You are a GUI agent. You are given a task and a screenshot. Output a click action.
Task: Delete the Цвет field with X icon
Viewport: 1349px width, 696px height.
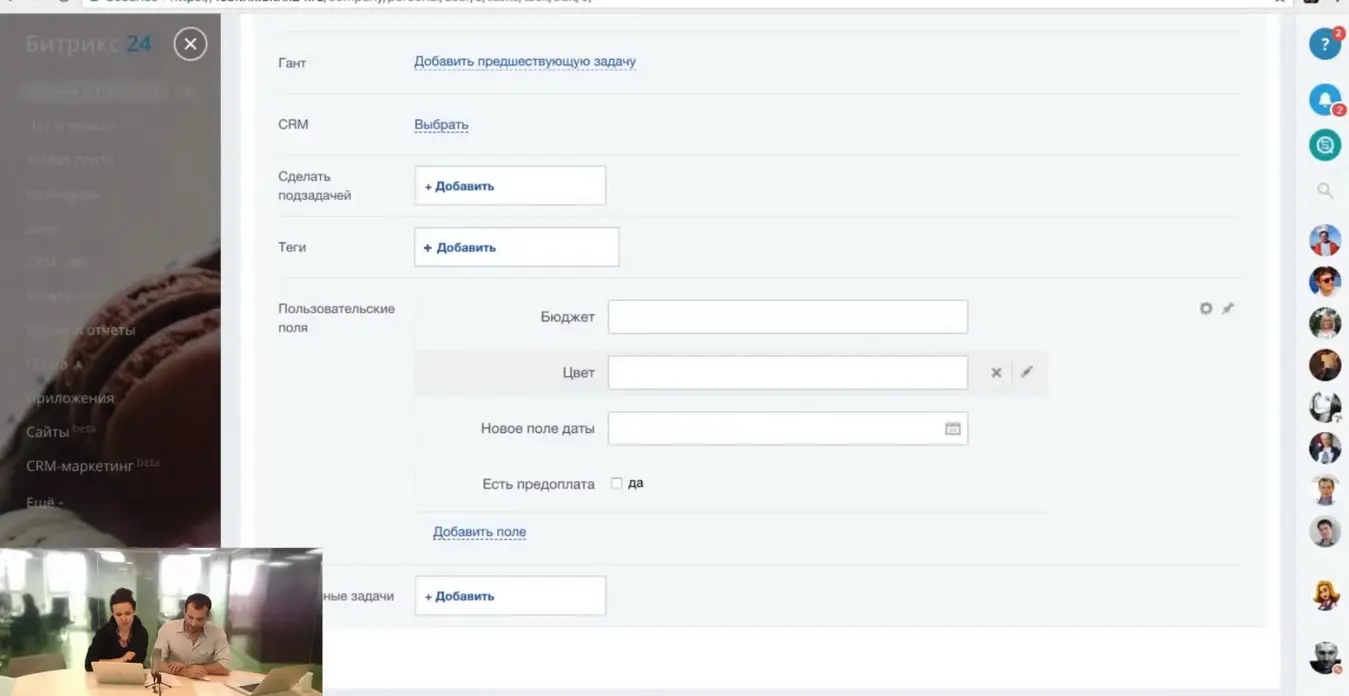996,373
